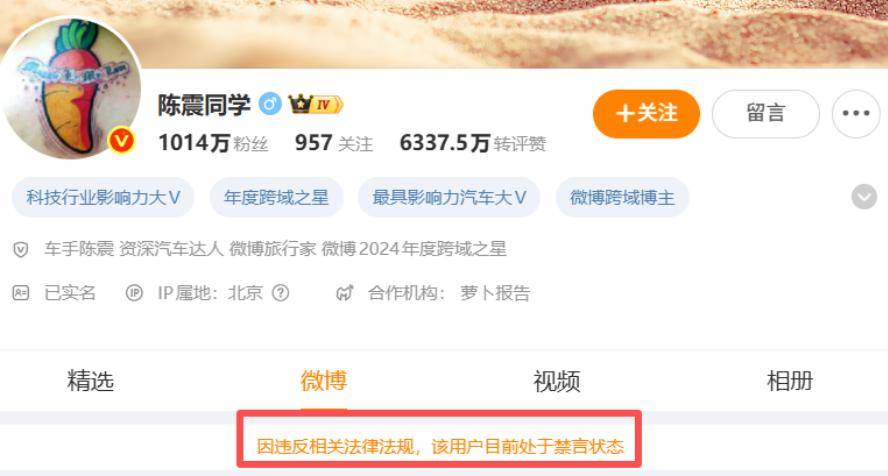Click the crown level IV membership badge
The width and height of the screenshot is (888, 476).
point(315,105)
